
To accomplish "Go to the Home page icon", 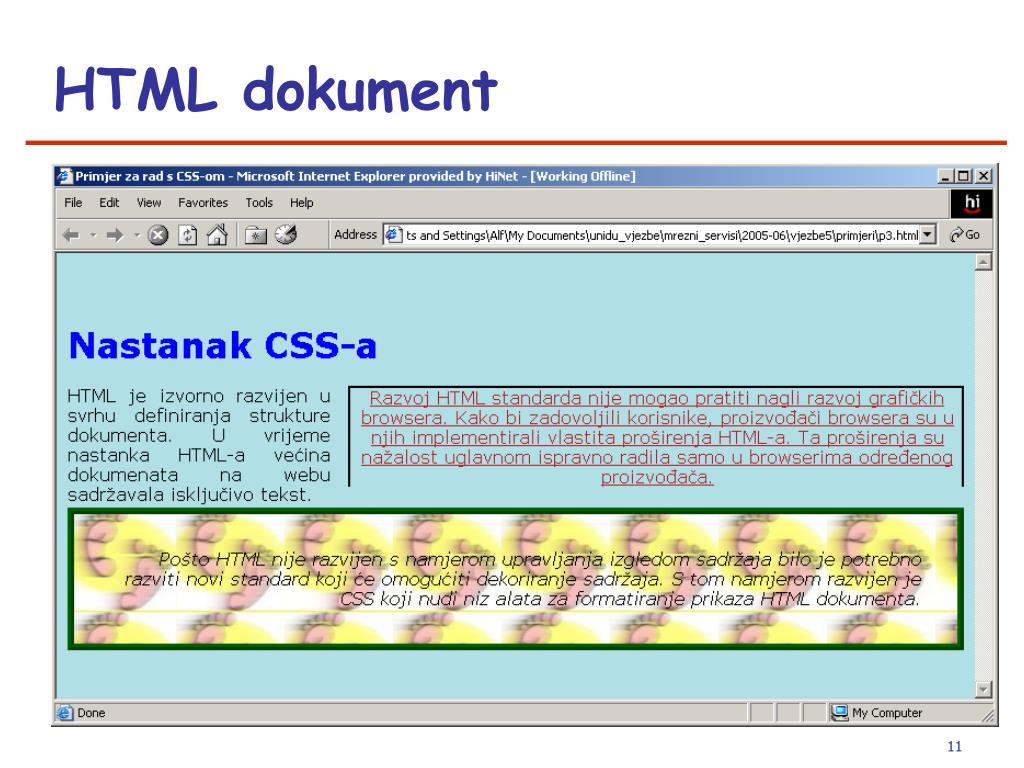I will [x=217, y=234].
